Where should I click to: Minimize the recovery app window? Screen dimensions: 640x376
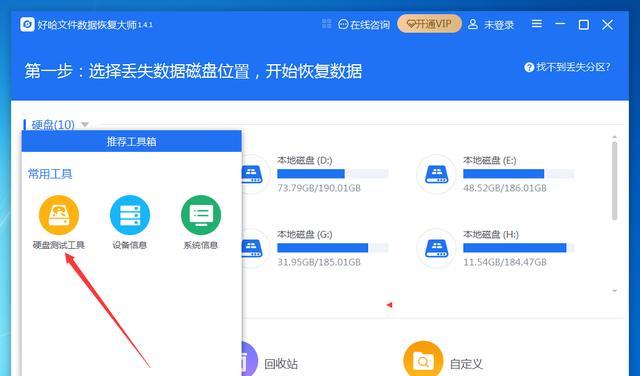(560, 24)
